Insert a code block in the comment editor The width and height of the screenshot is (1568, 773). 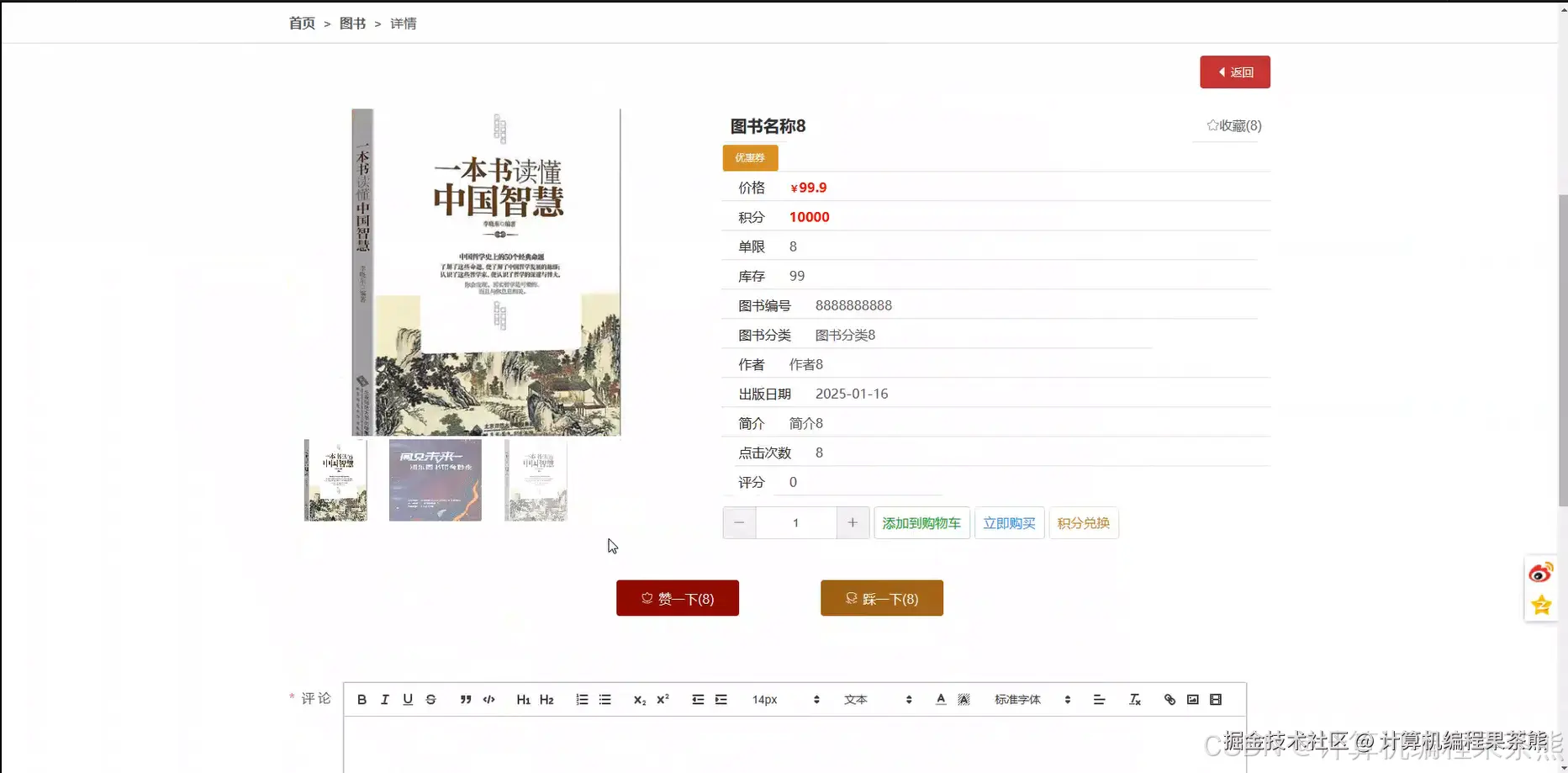(x=488, y=699)
